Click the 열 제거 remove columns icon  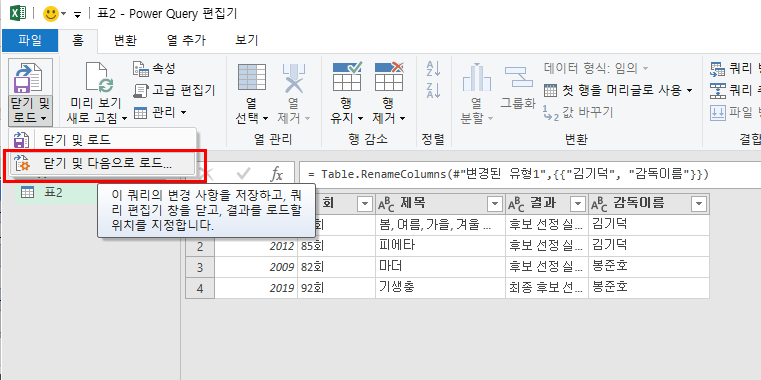[294, 78]
